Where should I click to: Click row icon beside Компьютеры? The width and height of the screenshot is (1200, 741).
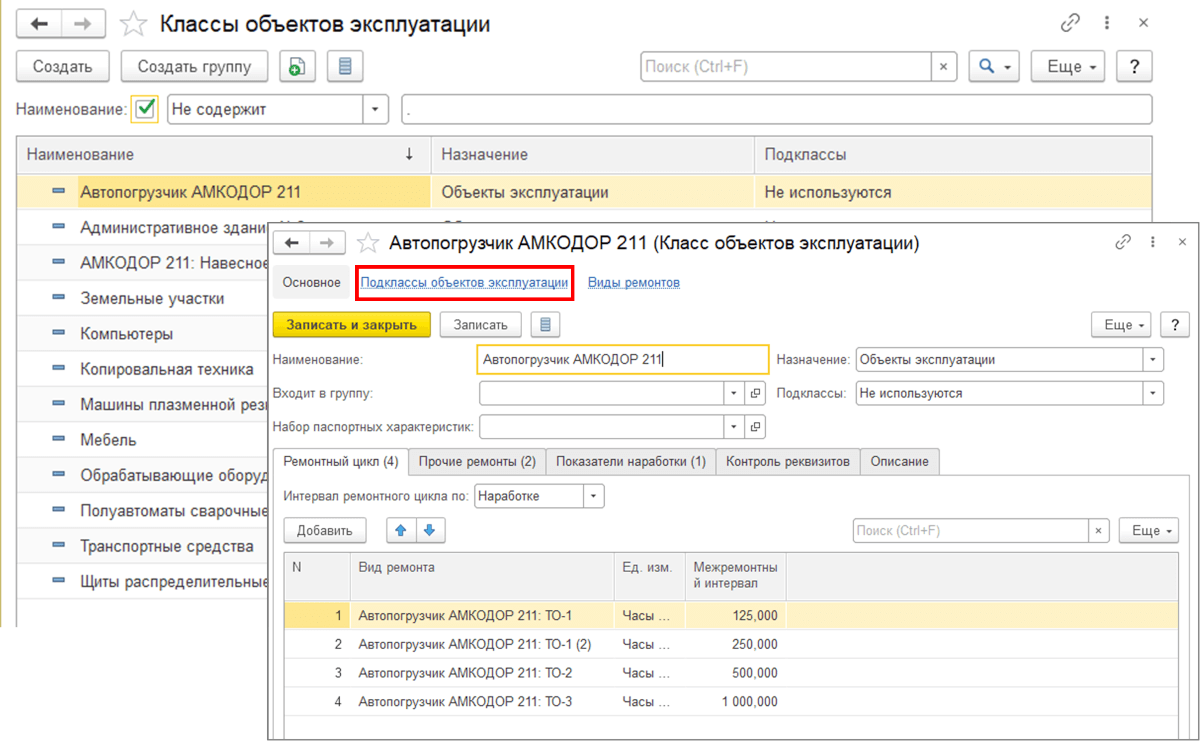tap(58, 334)
